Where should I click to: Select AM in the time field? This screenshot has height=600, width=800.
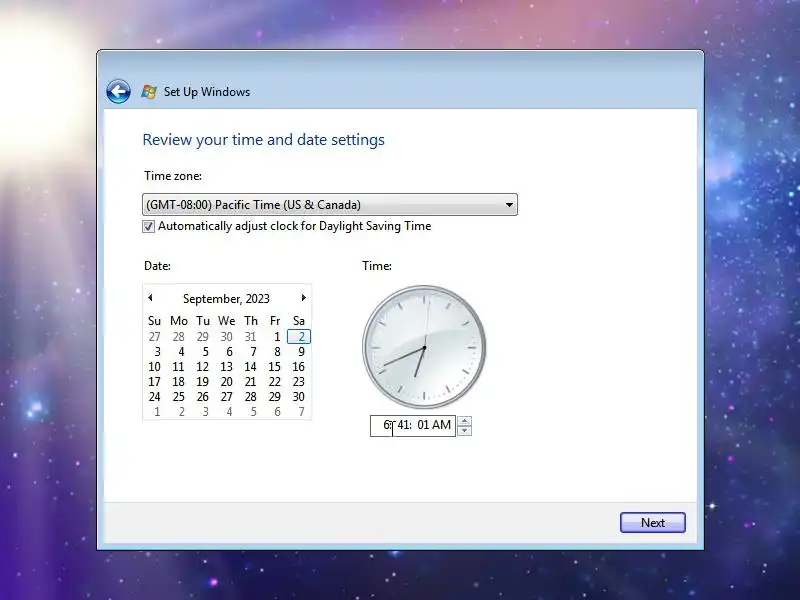pyautogui.click(x=442, y=425)
